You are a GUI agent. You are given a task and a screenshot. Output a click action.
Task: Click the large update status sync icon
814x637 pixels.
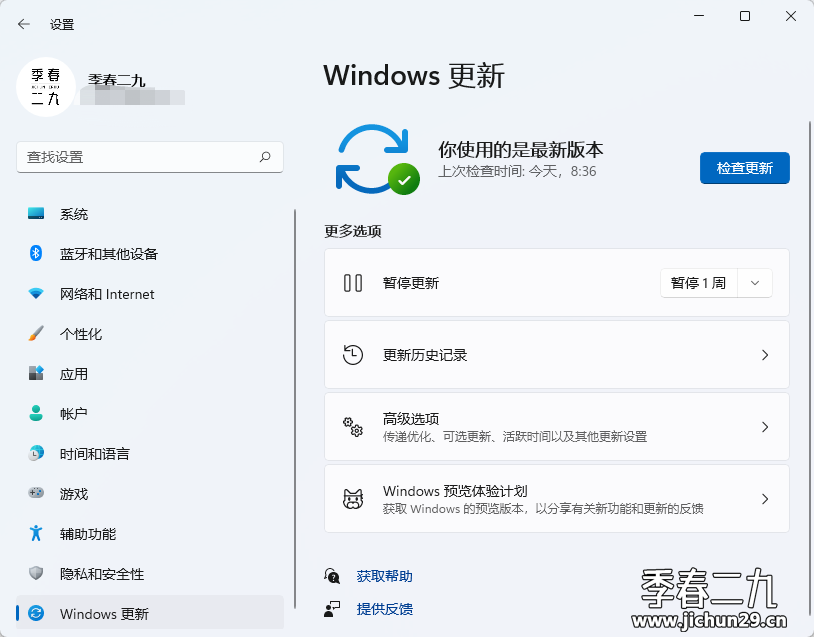[x=377, y=159]
